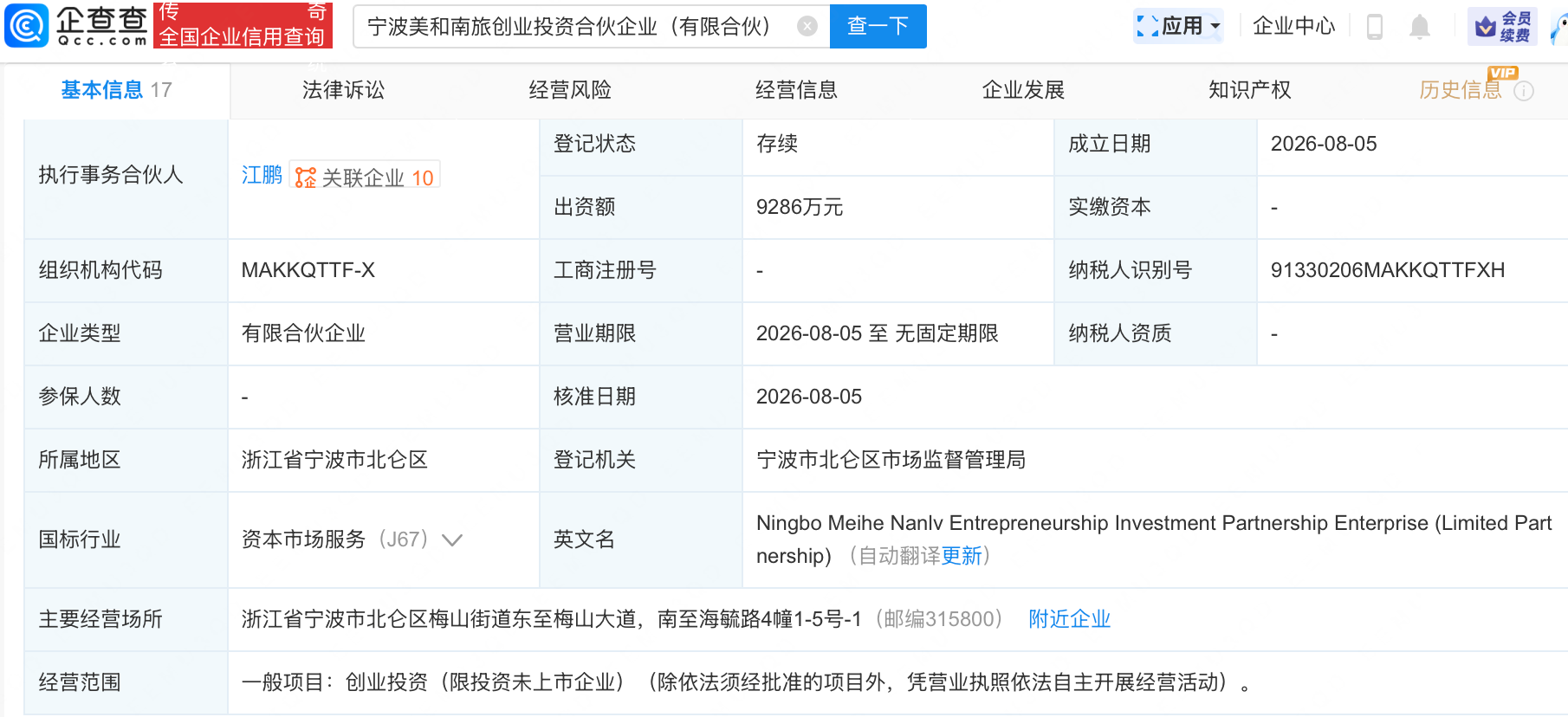The image size is (1568, 717).
Task: Click the related enterprises network icon
Action: click(x=306, y=178)
